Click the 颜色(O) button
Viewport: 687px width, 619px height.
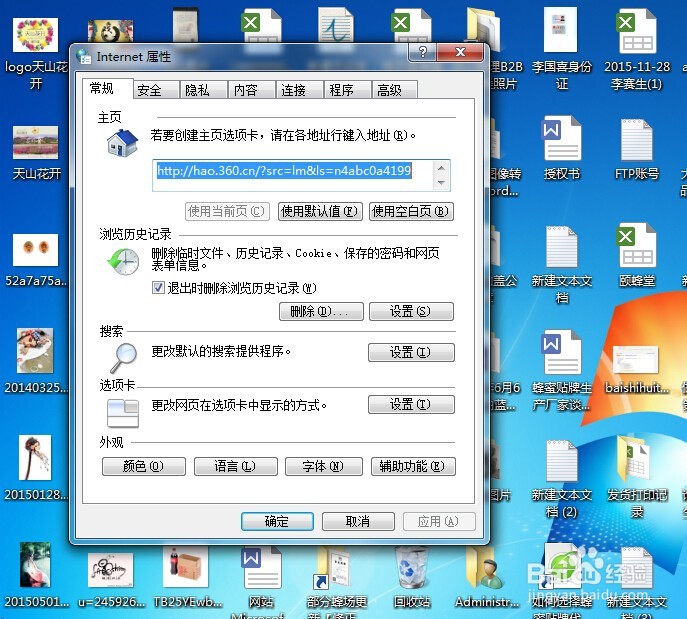pyautogui.click(x=144, y=466)
